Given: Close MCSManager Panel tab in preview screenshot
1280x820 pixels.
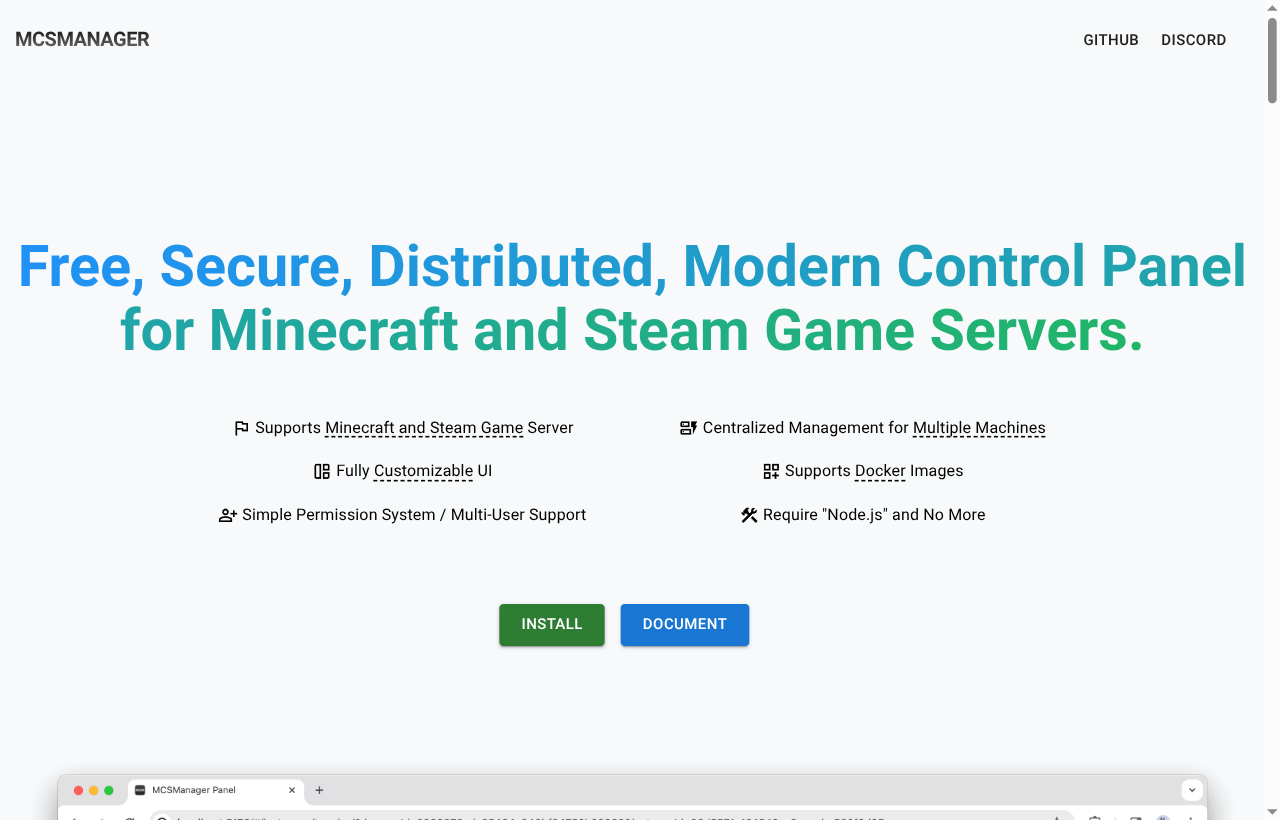Looking at the screenshot, I should [292, 790].
